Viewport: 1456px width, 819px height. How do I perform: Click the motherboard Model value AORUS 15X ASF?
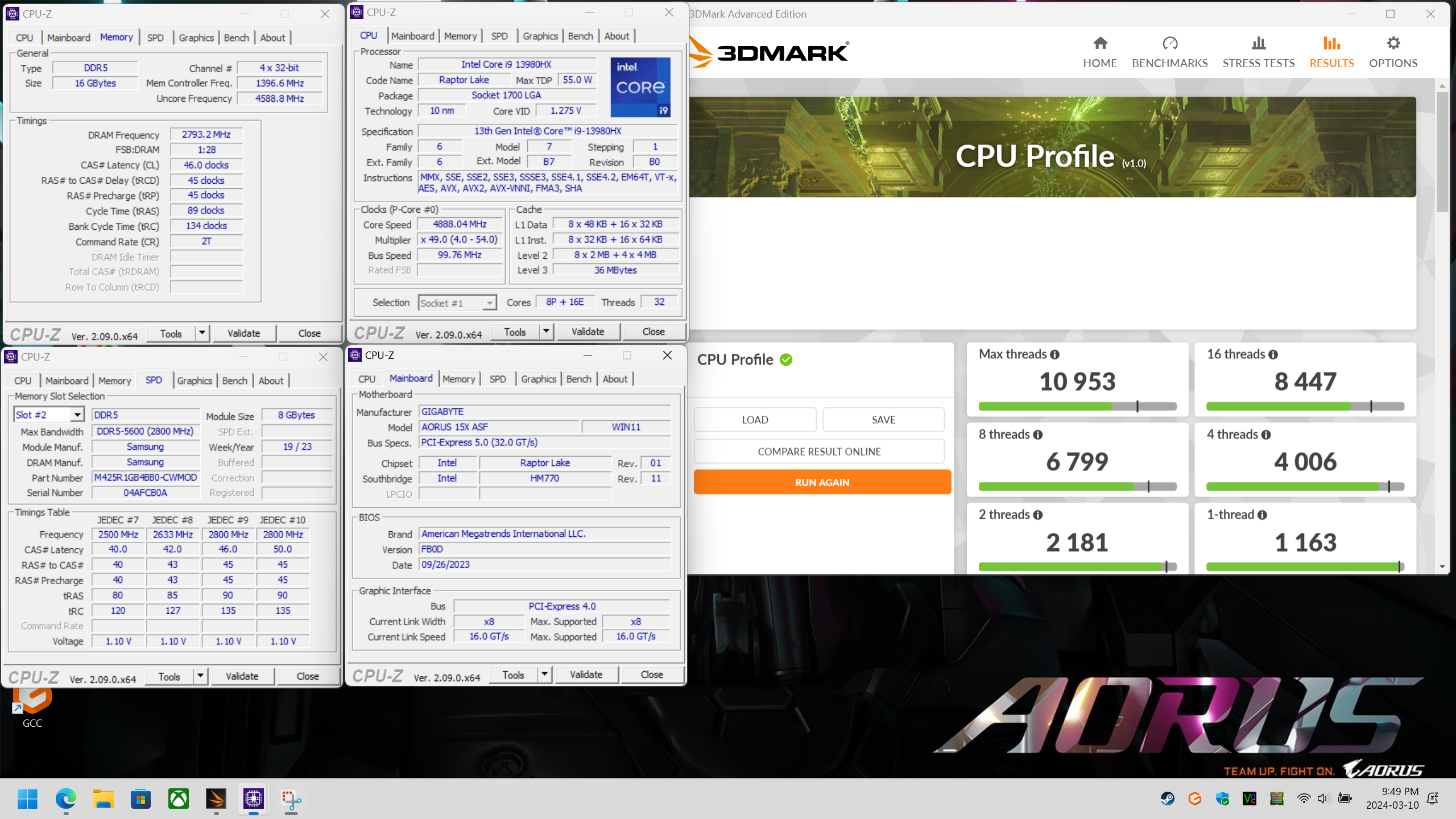[x=499, y=427]
